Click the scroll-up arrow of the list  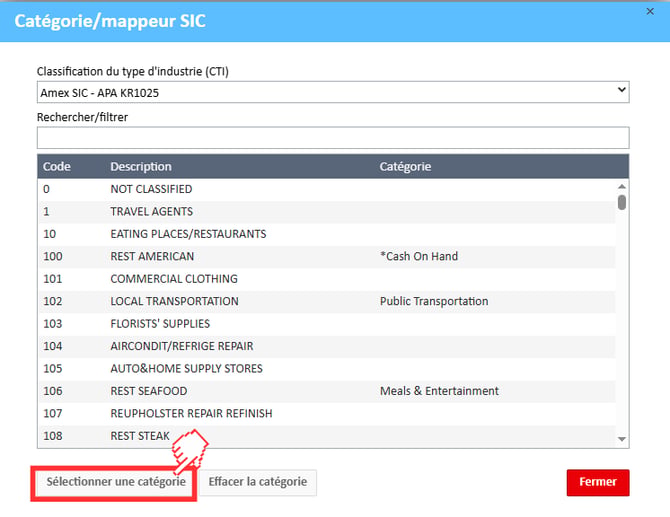coord(622,187)
